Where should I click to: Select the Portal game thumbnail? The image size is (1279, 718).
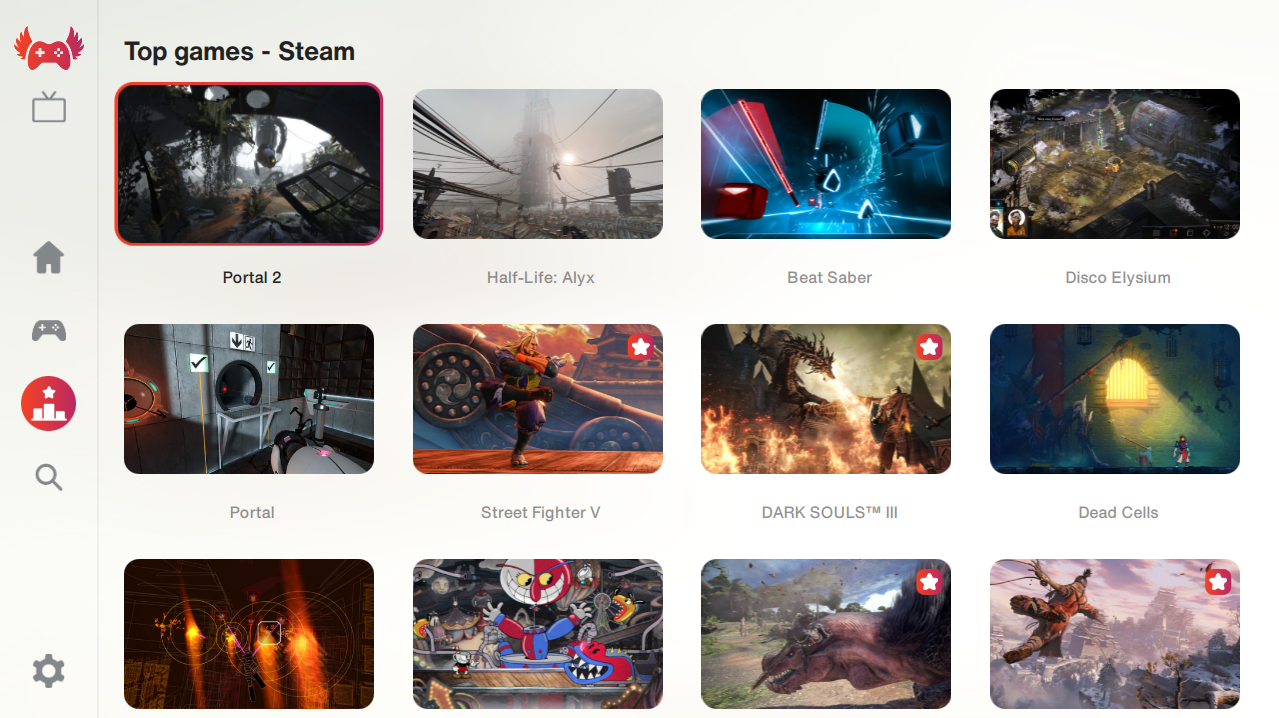(x=249, y=399)
